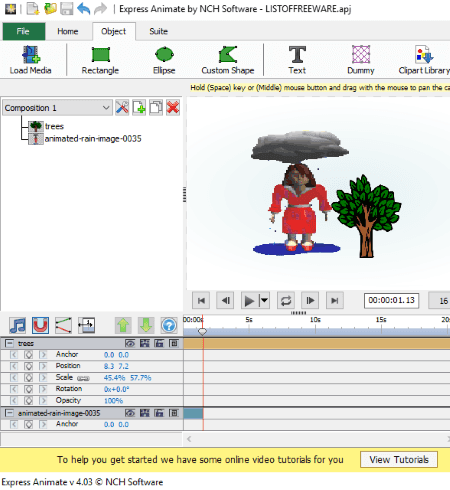This screenshot has width=450, height=490.
Task: Jump to start of composition
Action: click(x=201, y=301)
